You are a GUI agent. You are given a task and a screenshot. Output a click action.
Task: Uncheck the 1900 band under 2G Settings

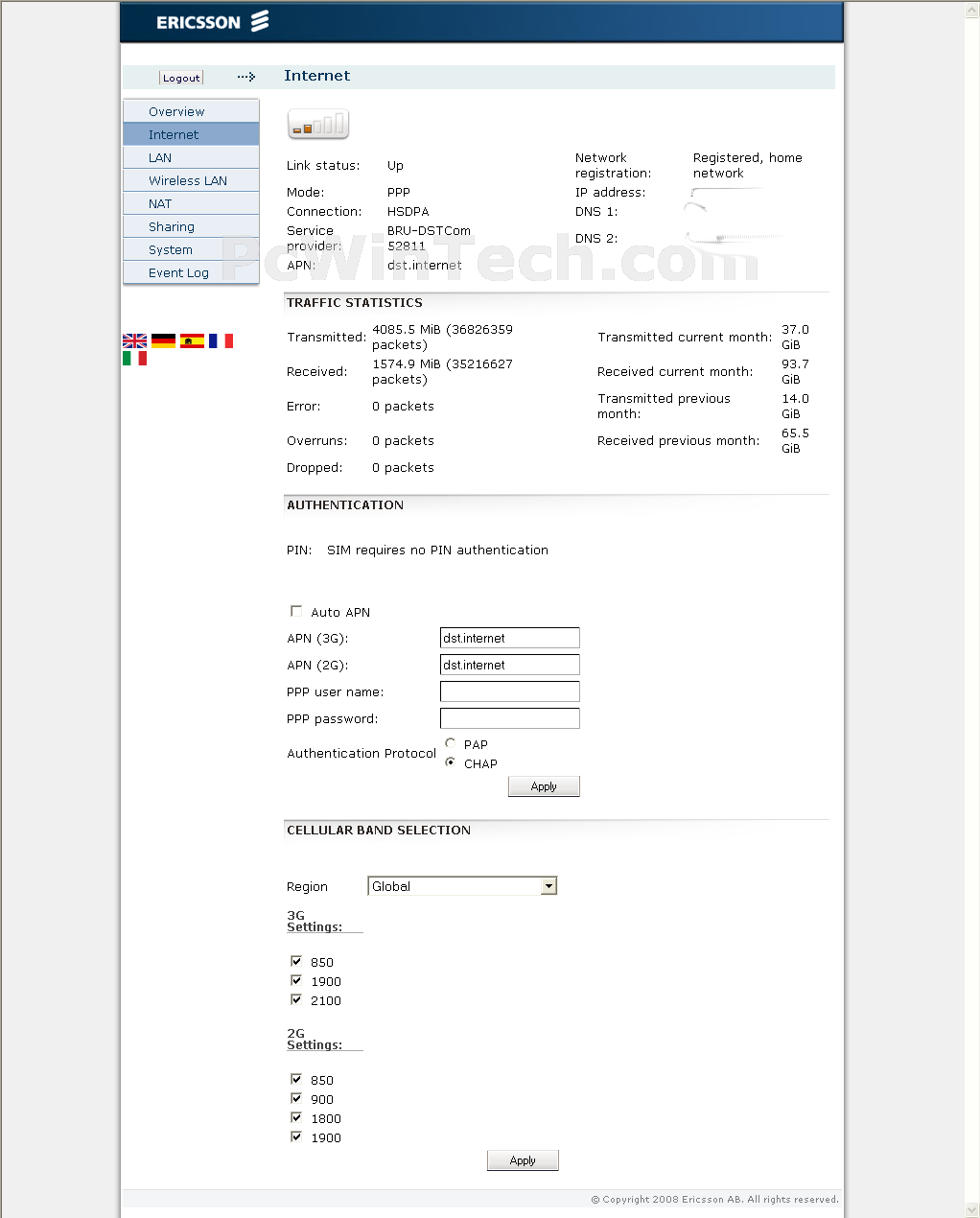point(296,1136)
